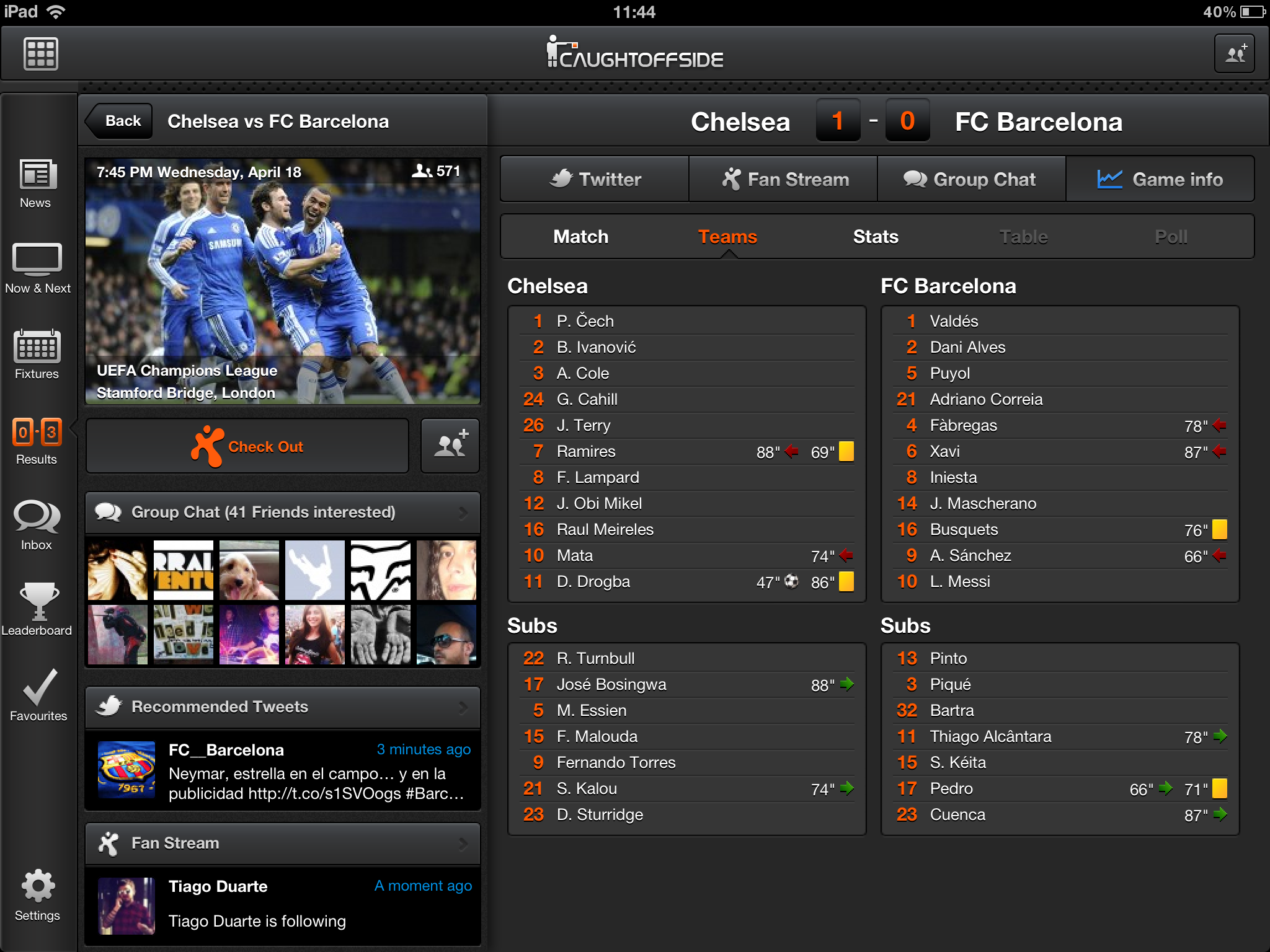The image size is (1270, 952).
Task: Select goalkeeper P. Čech
Action: click(687, 321)
